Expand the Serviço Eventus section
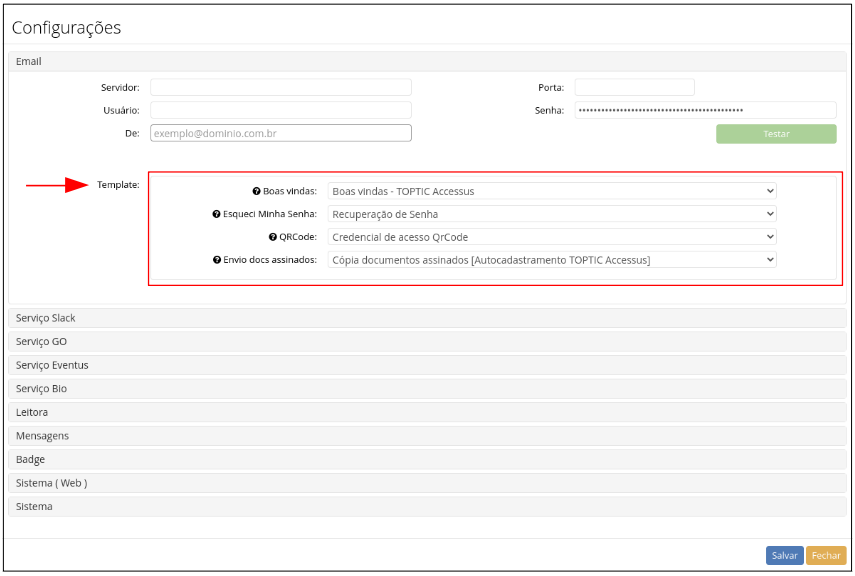855x576 pixels. point(427,365)
